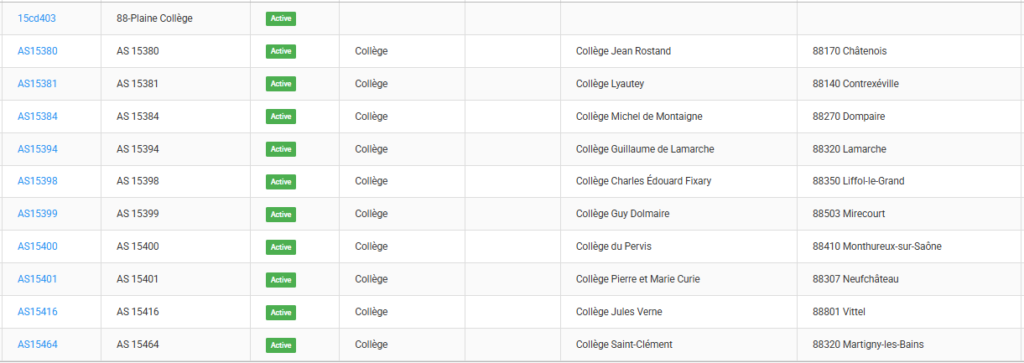Click the Active badge for 88-Plaine Collège

(x=281, y=19)
